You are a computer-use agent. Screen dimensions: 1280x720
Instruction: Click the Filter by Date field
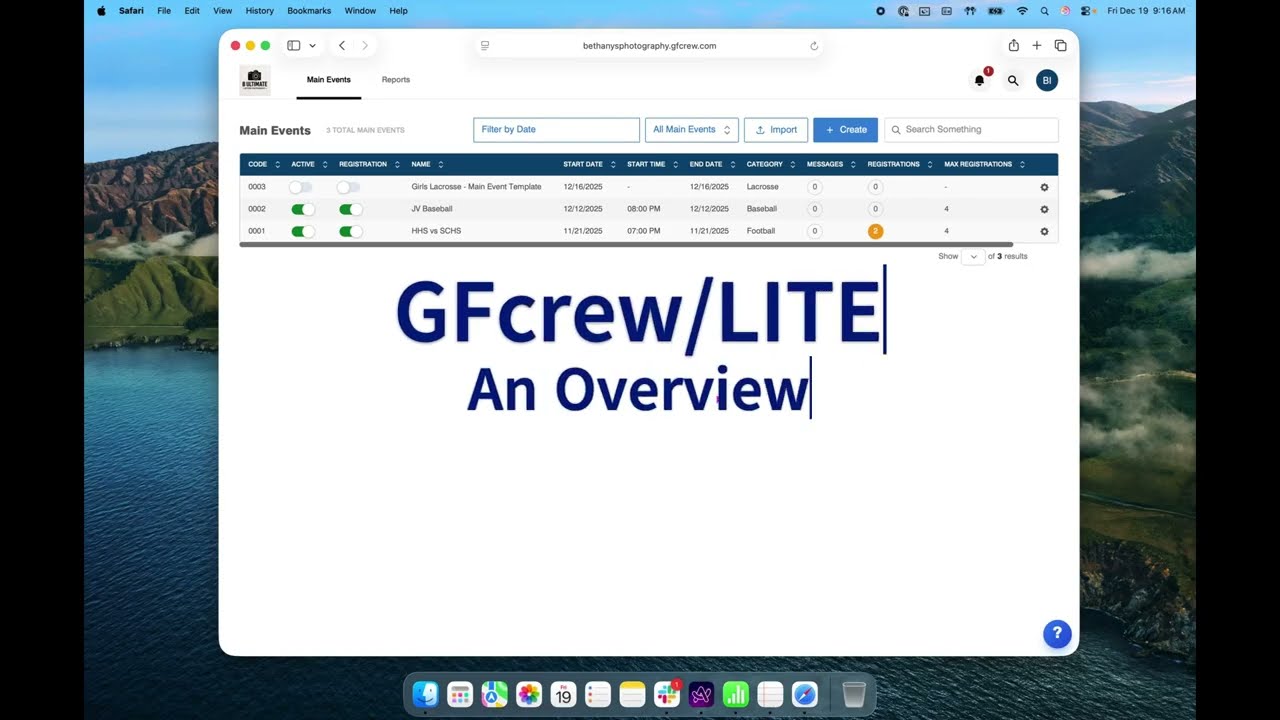tap(556, 130)
